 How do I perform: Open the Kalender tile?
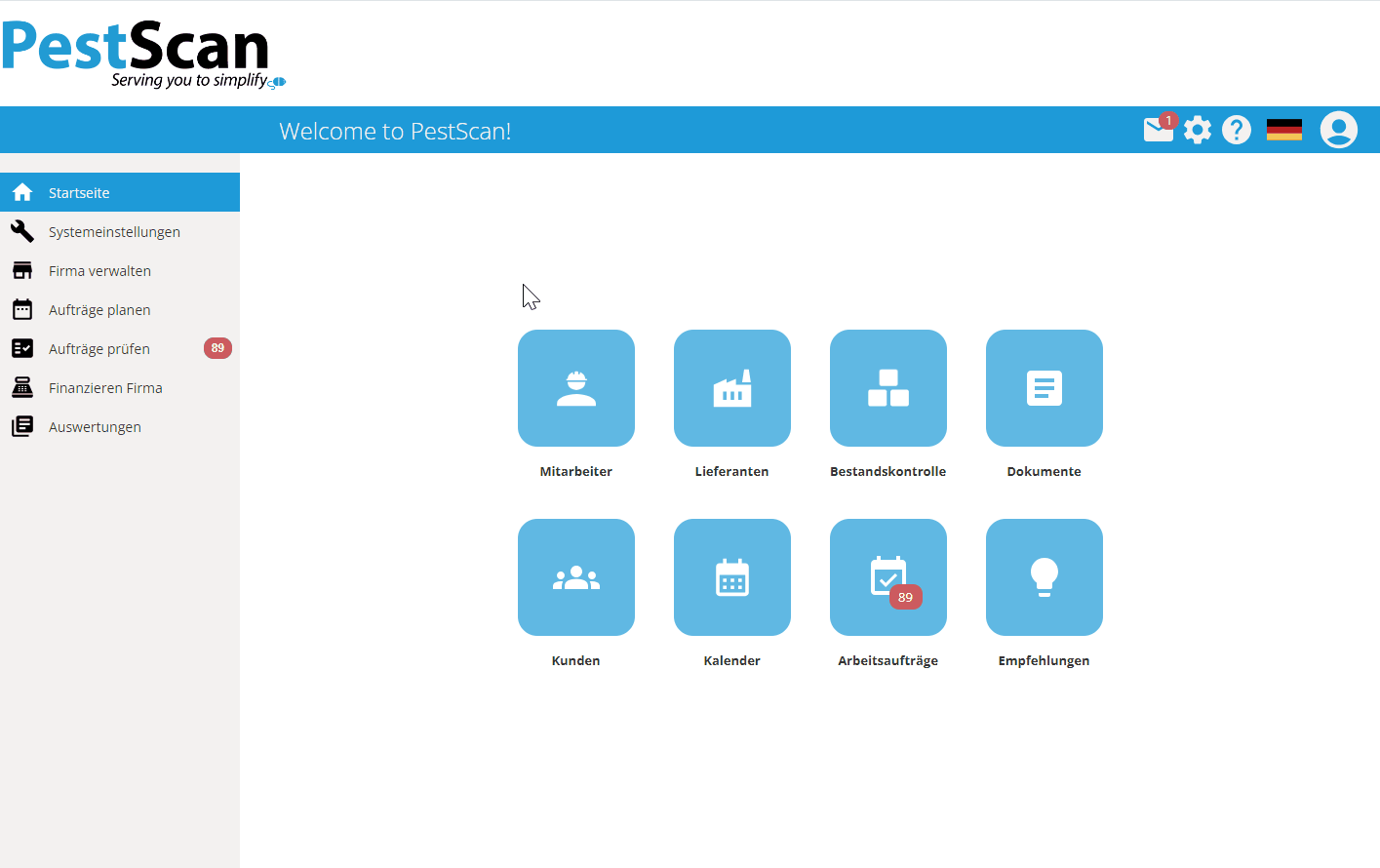pyautogui.click(x=732, y=577)
